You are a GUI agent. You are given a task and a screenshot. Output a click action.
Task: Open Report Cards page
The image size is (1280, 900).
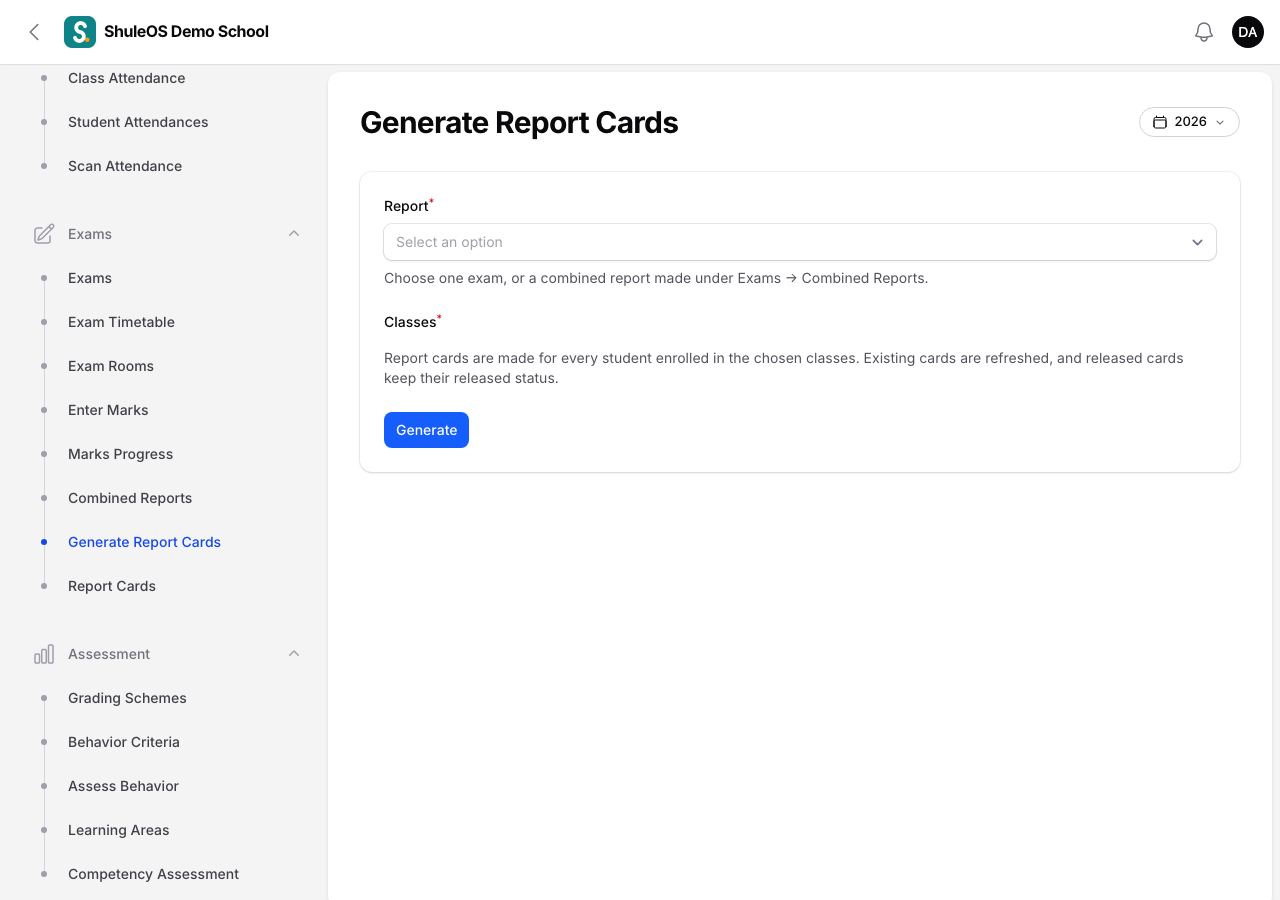tap(112, 586)
